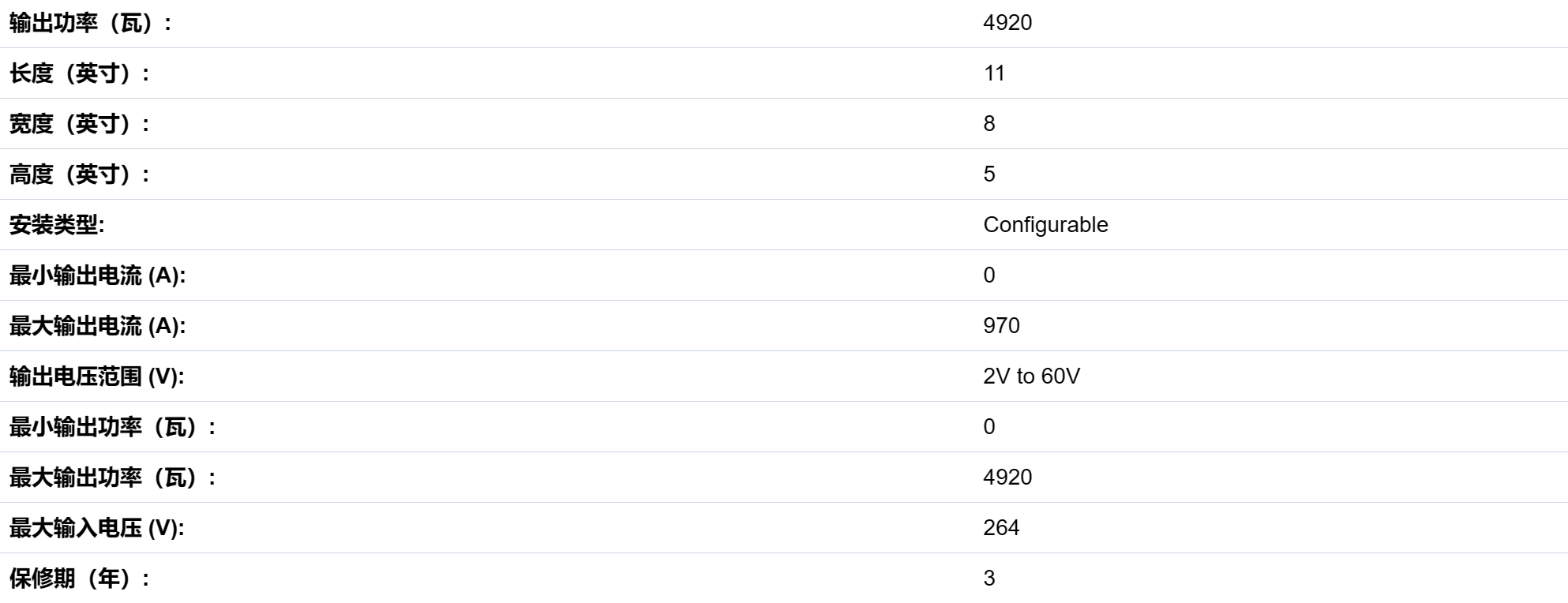The image size is (1568, 603).
Task: Click the 安装类型 label
Action: pos(57,225)
